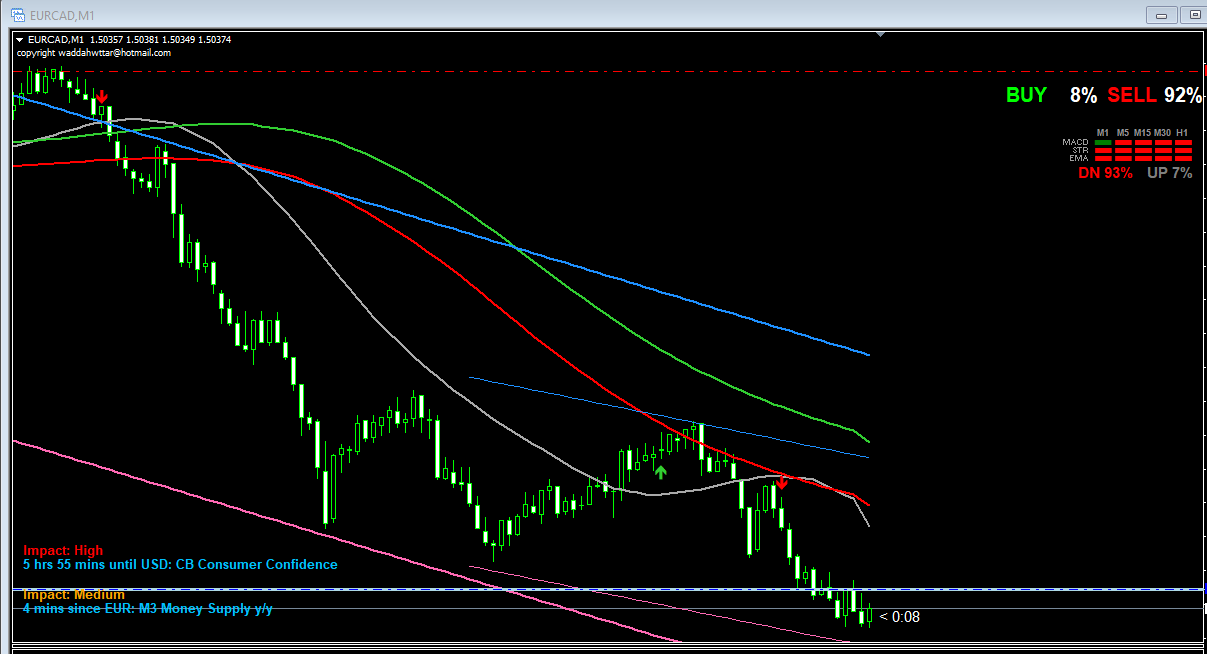Click the M1 timeframe column header
This screenshot has height=654, width=1207.
1103,132
